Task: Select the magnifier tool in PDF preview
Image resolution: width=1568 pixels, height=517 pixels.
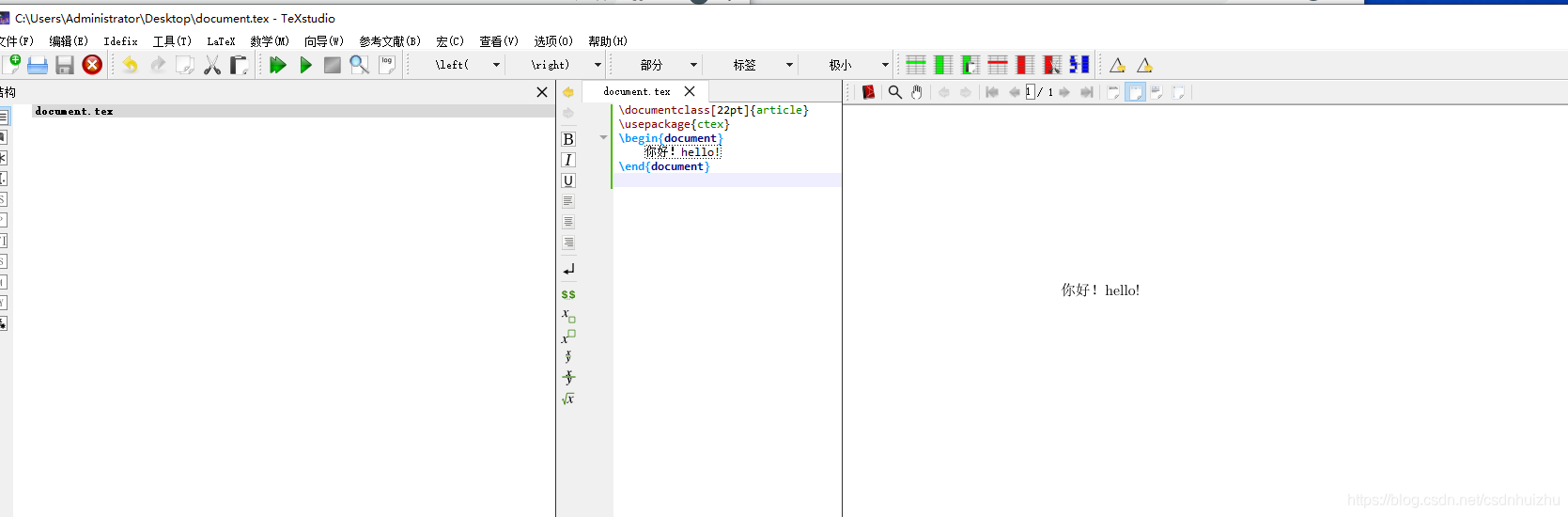Action: (894, 92)
